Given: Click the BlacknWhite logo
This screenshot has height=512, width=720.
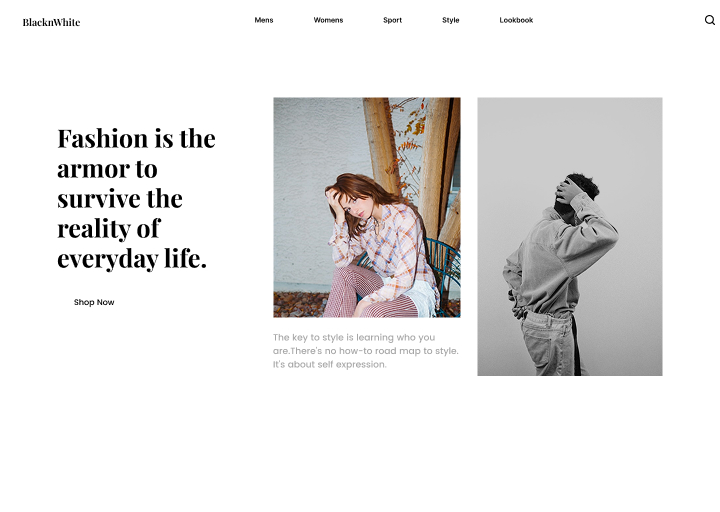Looking at the screenshot, I should point(51,22).
